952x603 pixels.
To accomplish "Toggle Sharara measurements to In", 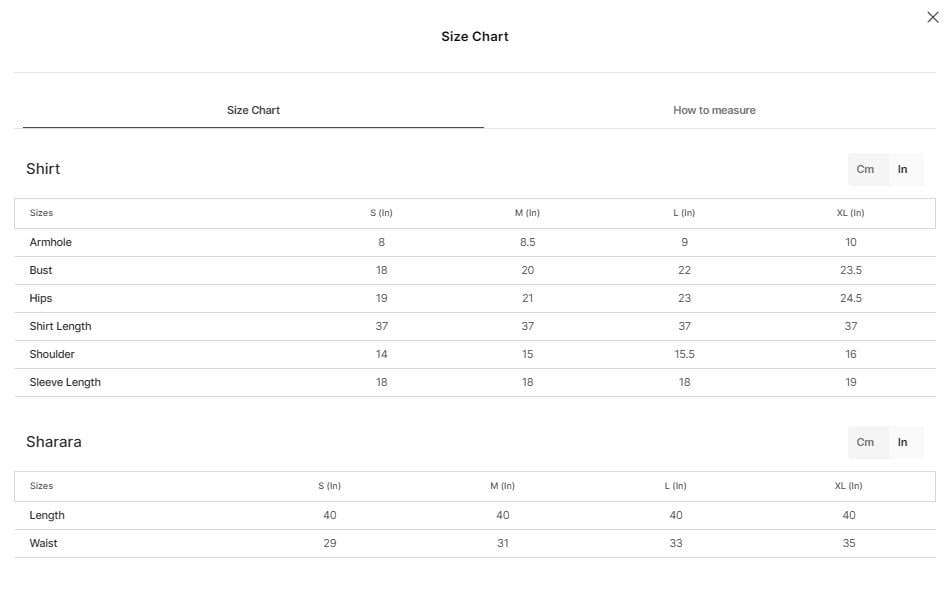I will tap(902, 442).
